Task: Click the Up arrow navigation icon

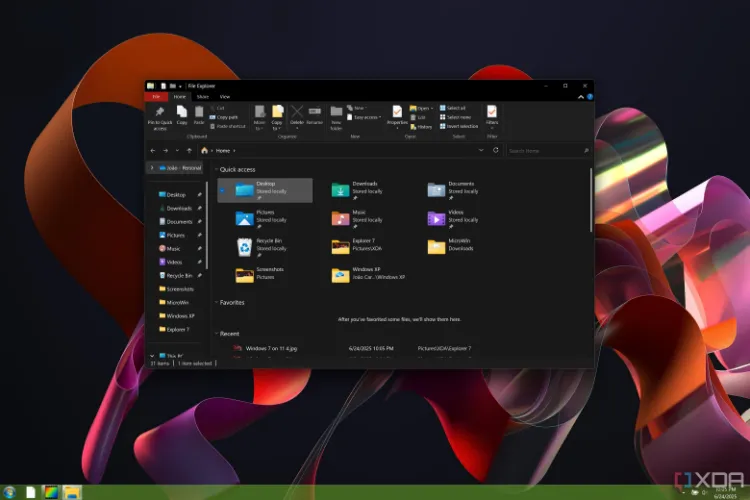Action: tap(189, 150)
